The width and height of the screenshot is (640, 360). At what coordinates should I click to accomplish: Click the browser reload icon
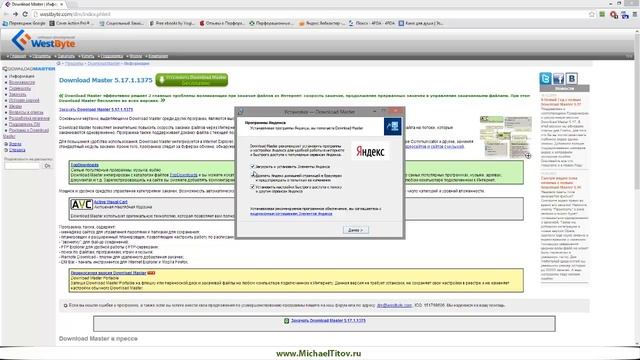pos(25,14)
